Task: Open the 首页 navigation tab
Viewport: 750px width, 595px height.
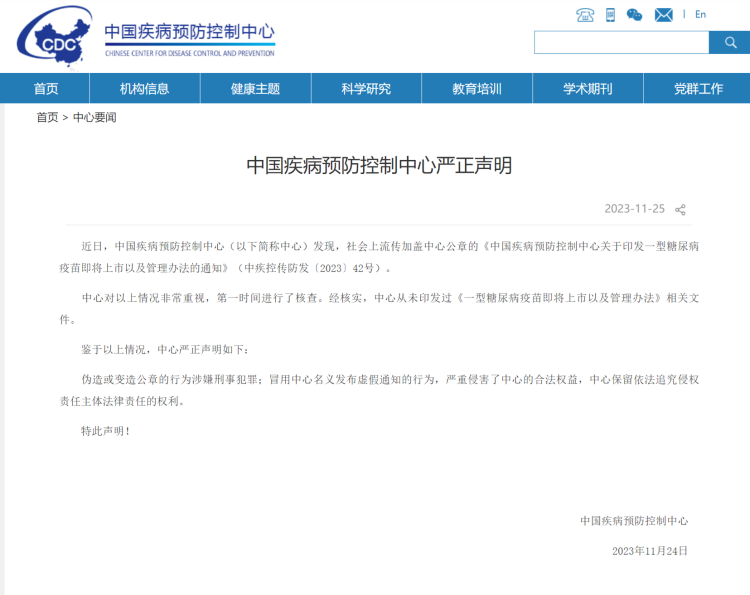Action: (x=46, y=89)
